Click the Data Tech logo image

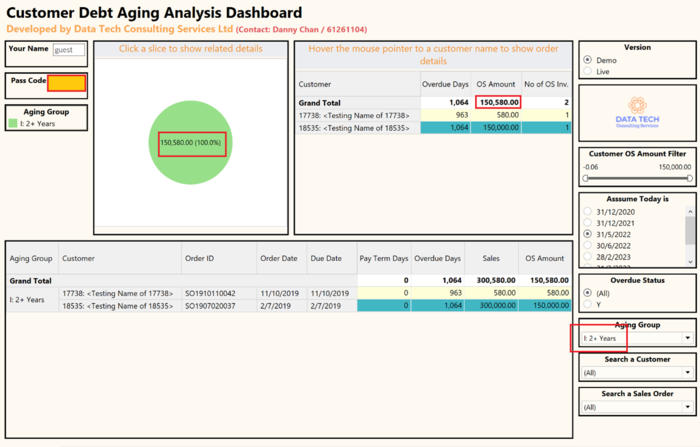[x=637, y=111]
